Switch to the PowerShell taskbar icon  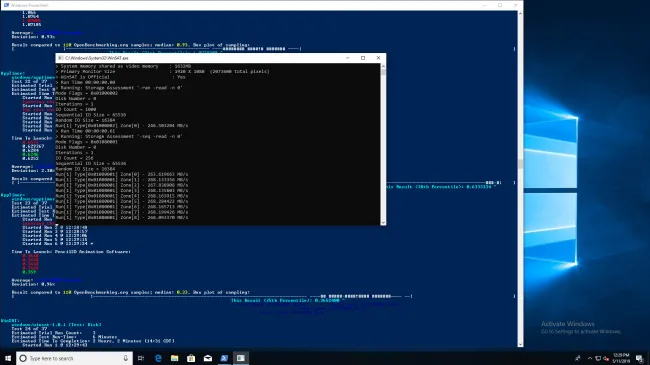224,358
